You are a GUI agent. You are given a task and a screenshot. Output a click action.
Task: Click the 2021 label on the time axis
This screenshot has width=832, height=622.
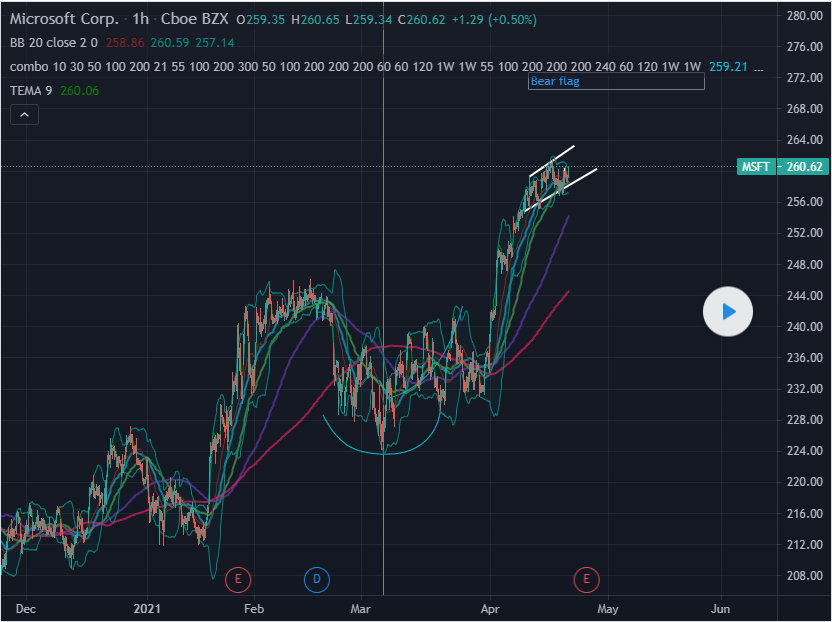coord(148,608)
